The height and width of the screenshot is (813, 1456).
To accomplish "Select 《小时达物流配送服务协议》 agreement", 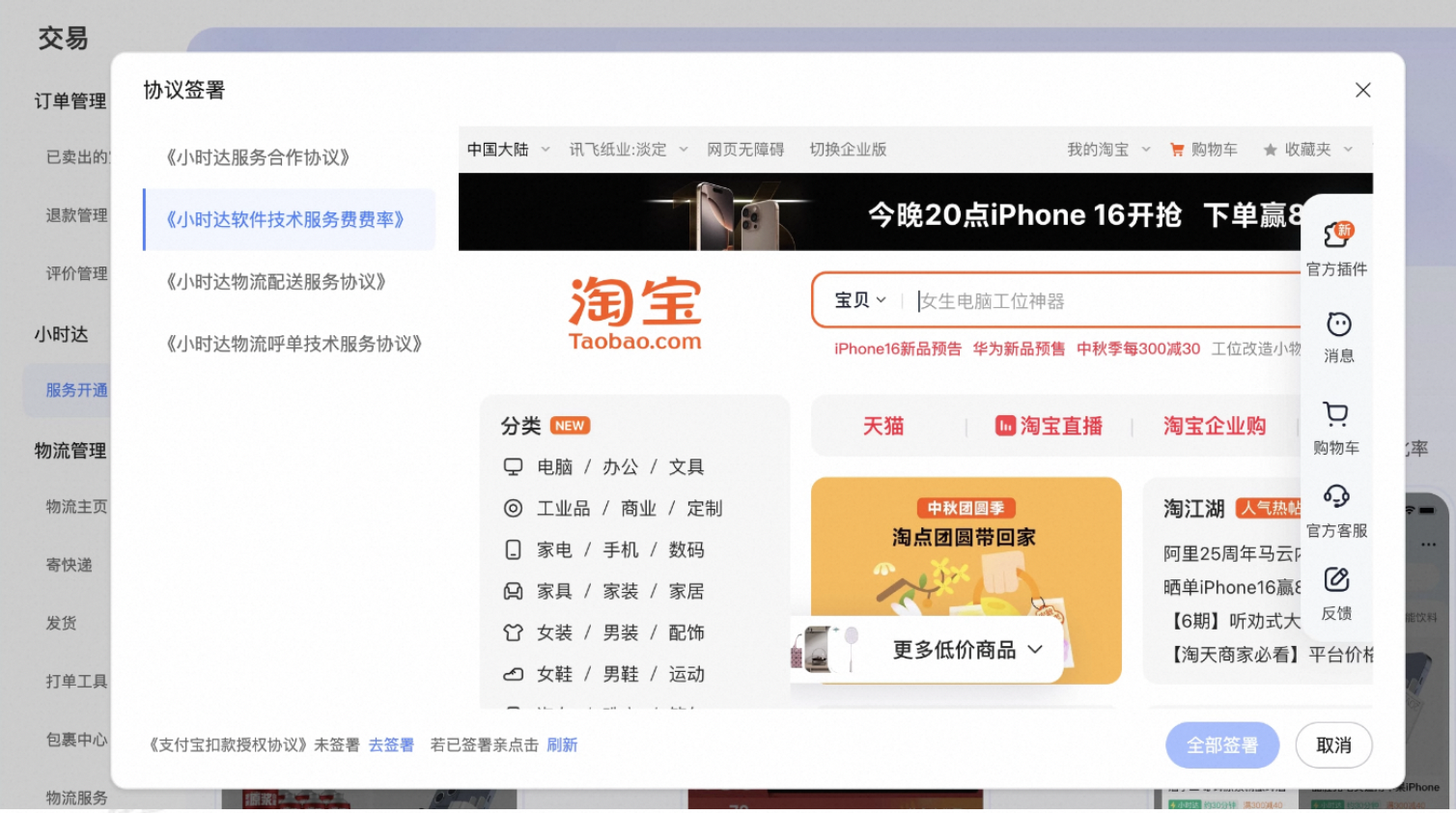I will coord(275,282).
